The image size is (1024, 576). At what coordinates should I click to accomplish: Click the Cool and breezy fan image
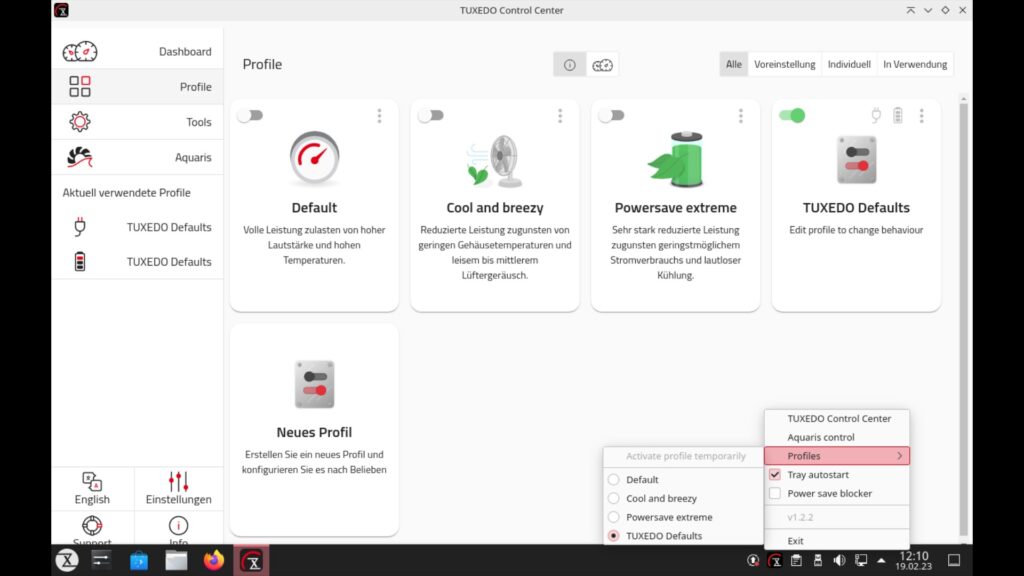494,160
